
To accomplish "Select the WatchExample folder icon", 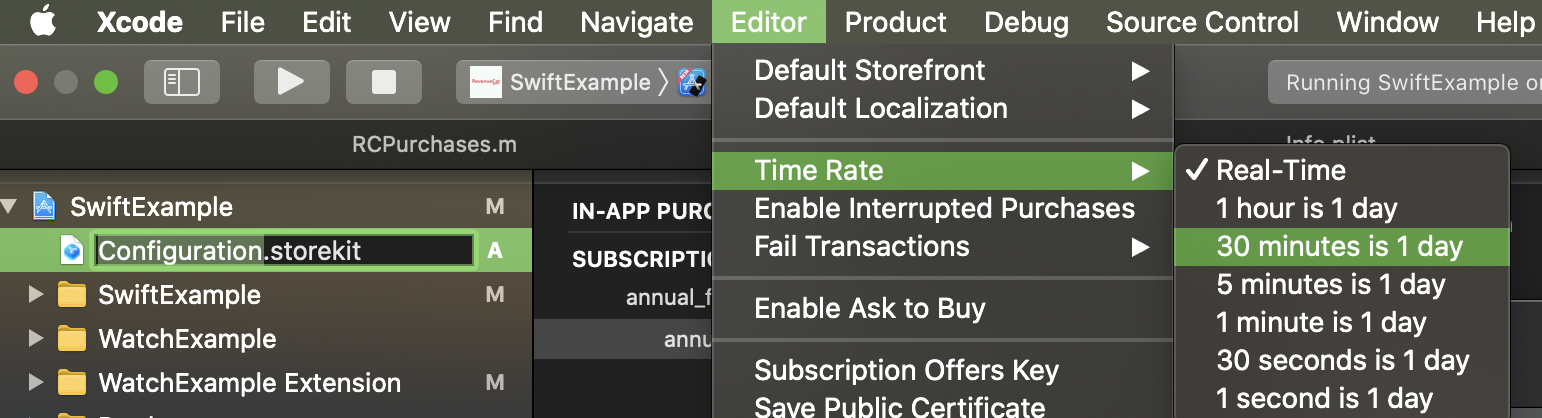I will tap(71, 339).
